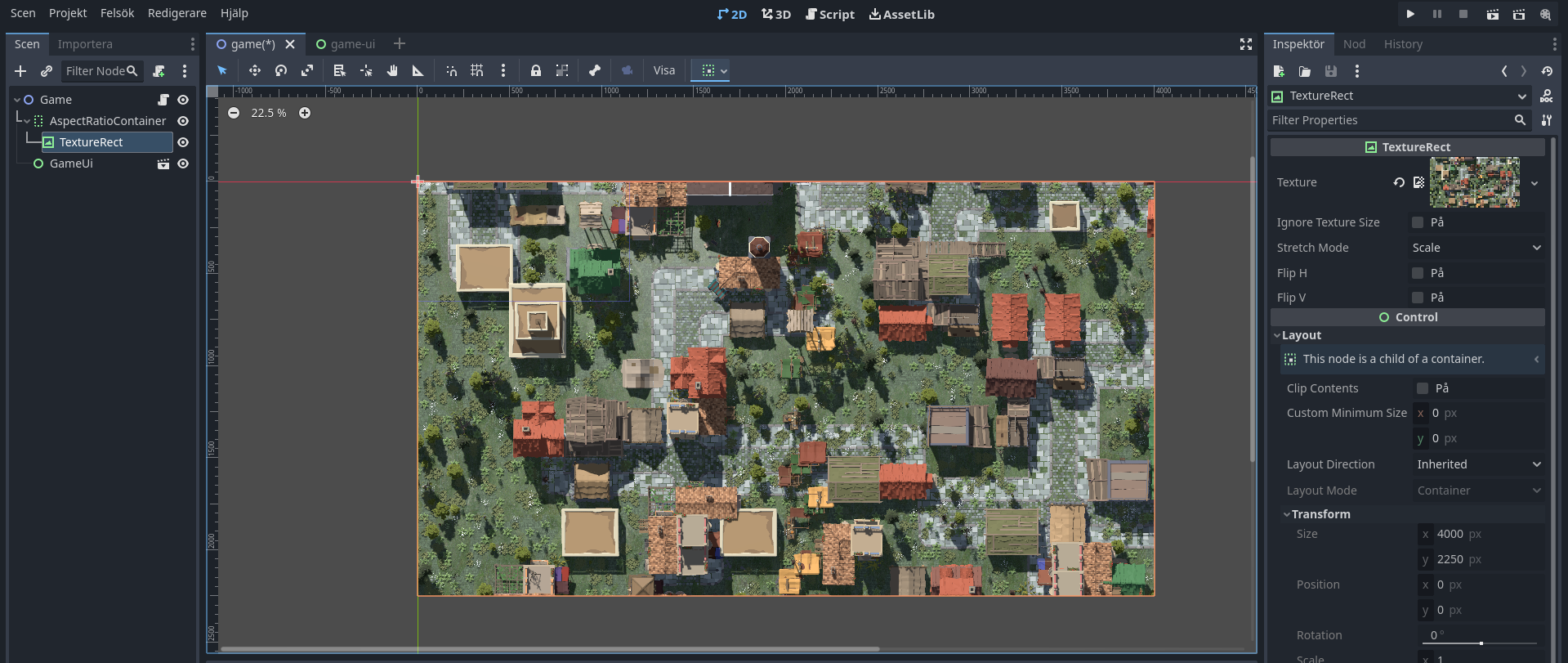Toggle visibility of the Game node
Image resolution: width=1568 pixels, height=663 pixels.
(183, 100)
